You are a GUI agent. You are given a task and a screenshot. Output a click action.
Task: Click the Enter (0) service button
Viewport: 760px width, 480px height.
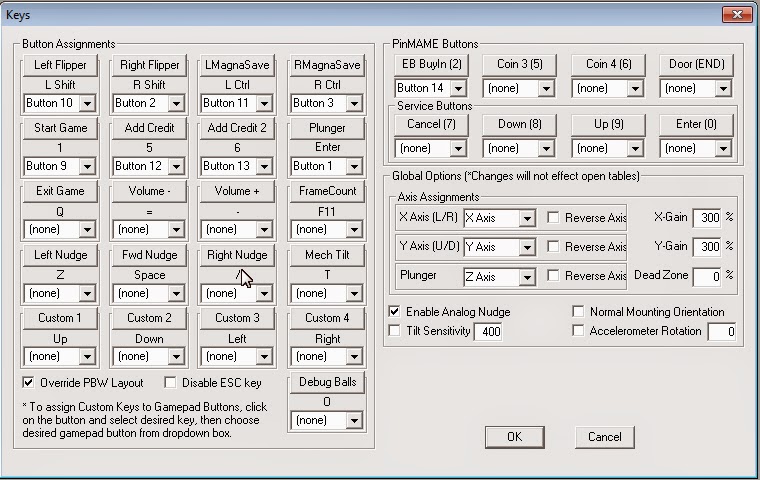point(697,125)
